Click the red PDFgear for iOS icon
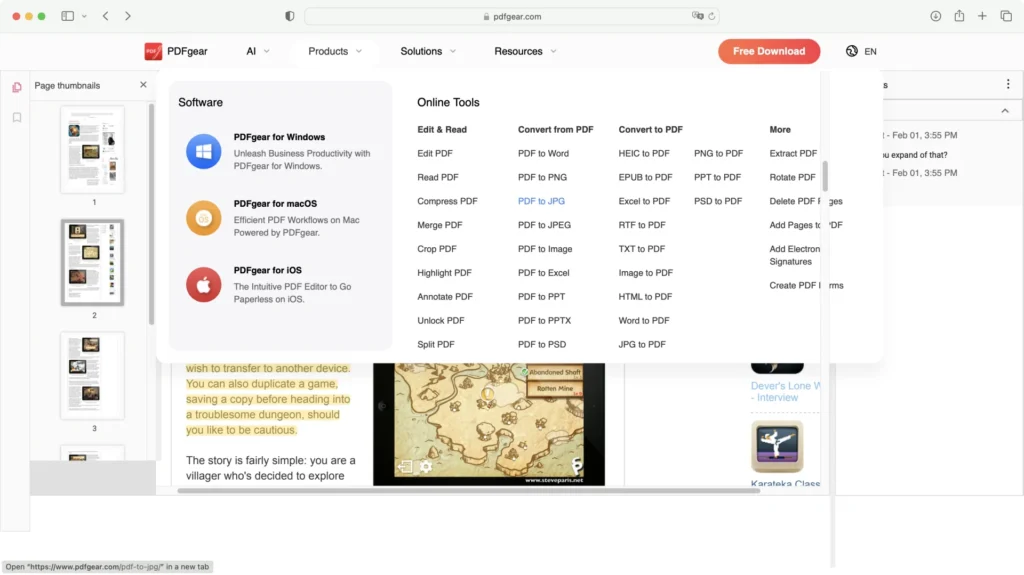This screenshot has width=1024, height=575. tap(203, 285)
